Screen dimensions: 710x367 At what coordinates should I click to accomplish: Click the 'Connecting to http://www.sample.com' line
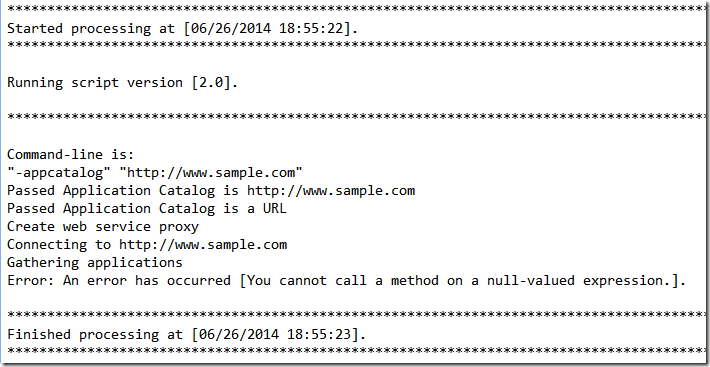click(147, 245)
